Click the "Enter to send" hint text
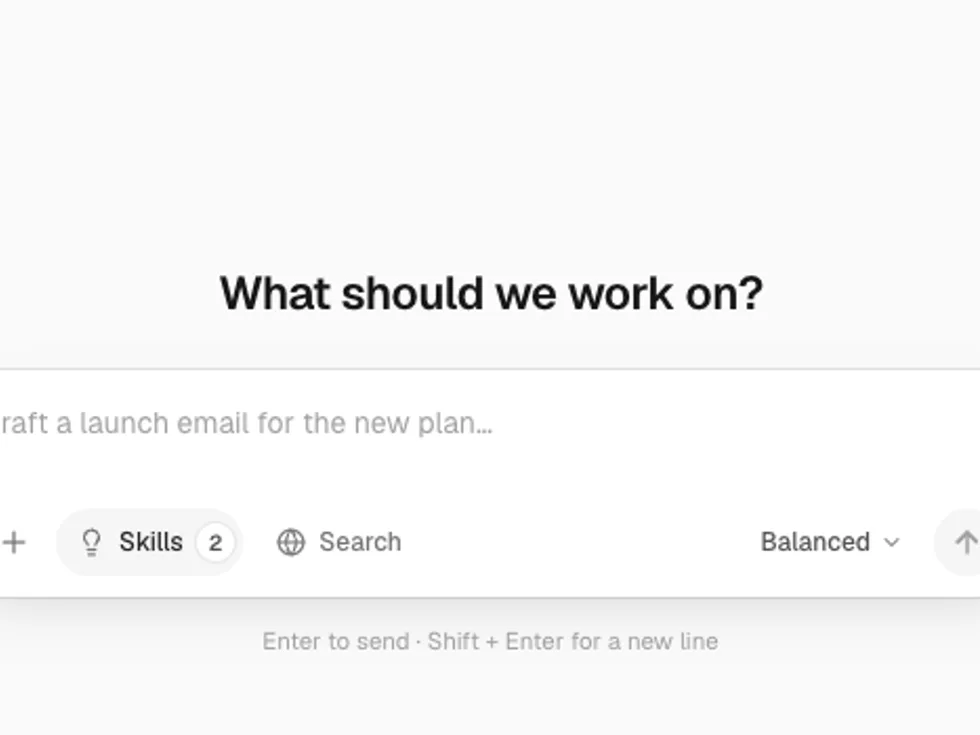This screenshot has width=980, height=735. [x=336, y=641]
